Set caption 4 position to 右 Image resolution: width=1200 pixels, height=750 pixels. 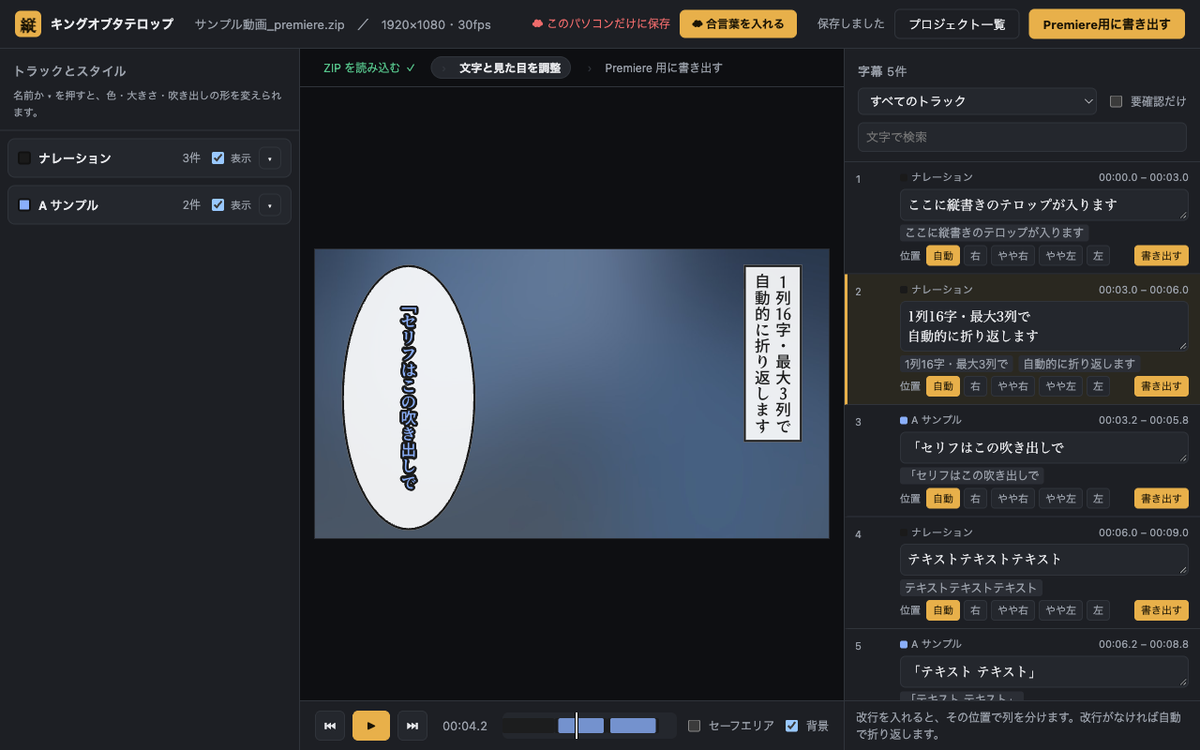coord(975,610)
